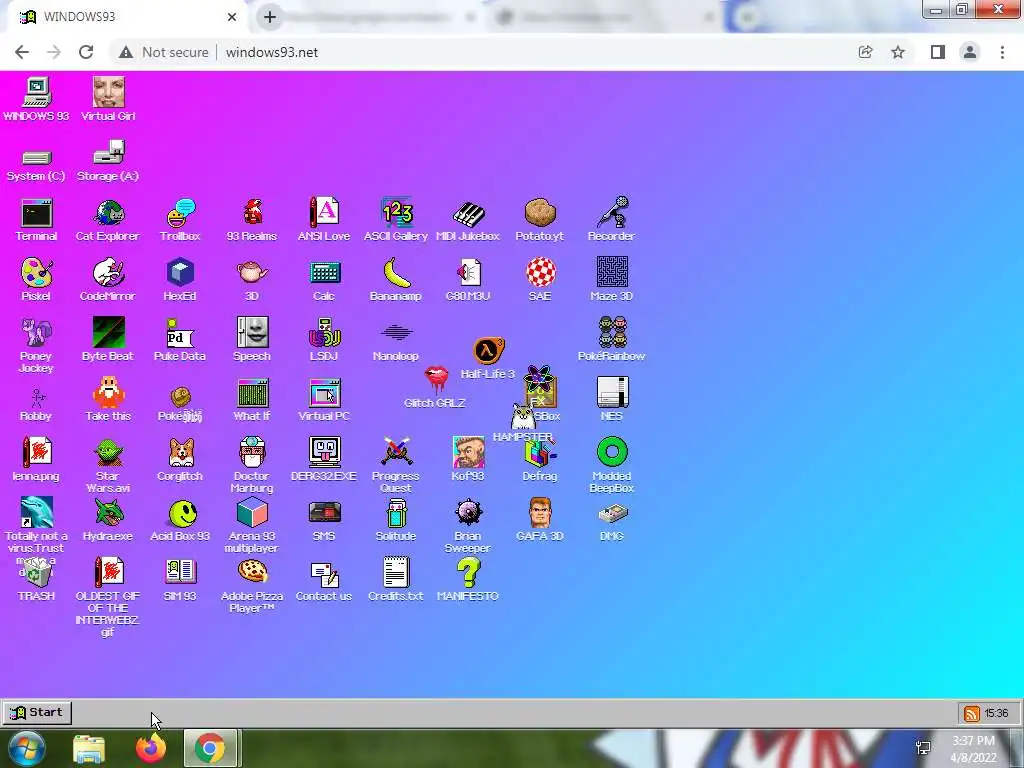Open the Terminal desktop icon
The width and height of the screenshot is (1024, 768).
[36, 214]
